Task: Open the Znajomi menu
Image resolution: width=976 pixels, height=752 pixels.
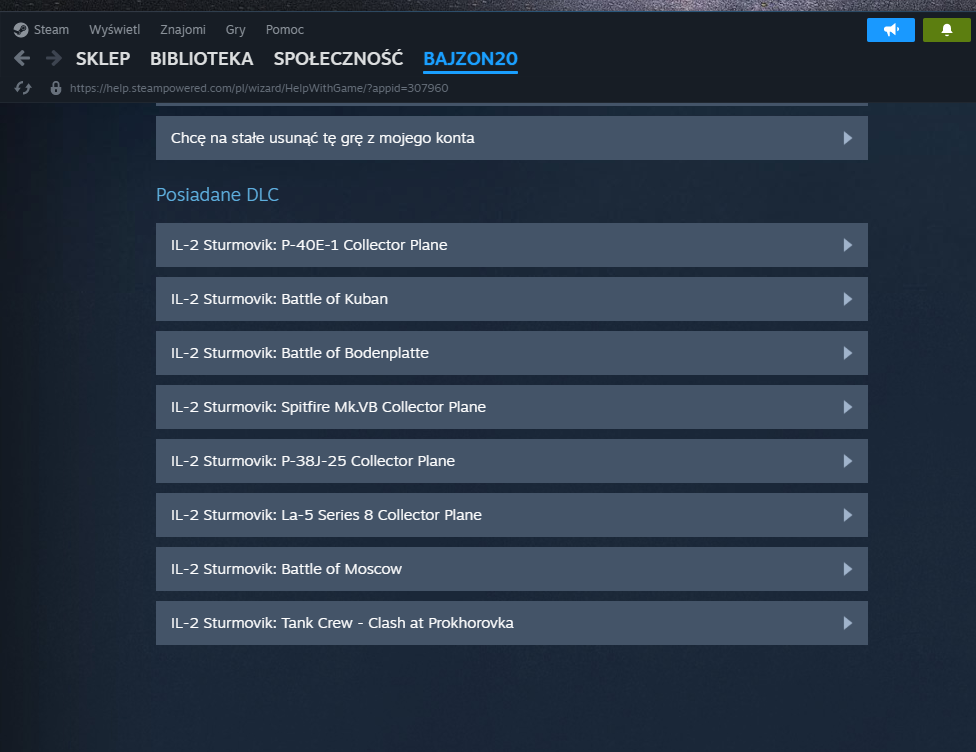Action: (x=183, y=30)
